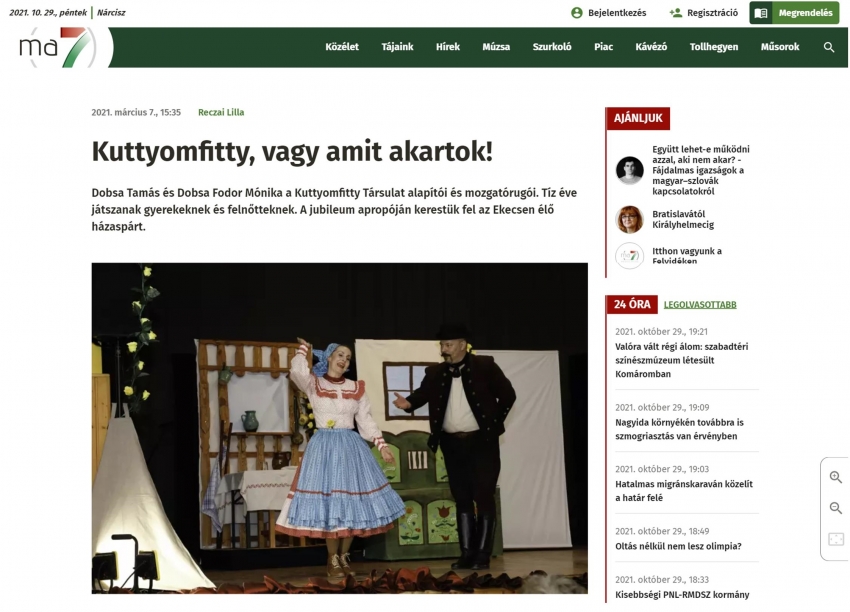Screen dimensions: 850x612
Task: Click the red-haired woman author avatar
Action: [629, 220]
